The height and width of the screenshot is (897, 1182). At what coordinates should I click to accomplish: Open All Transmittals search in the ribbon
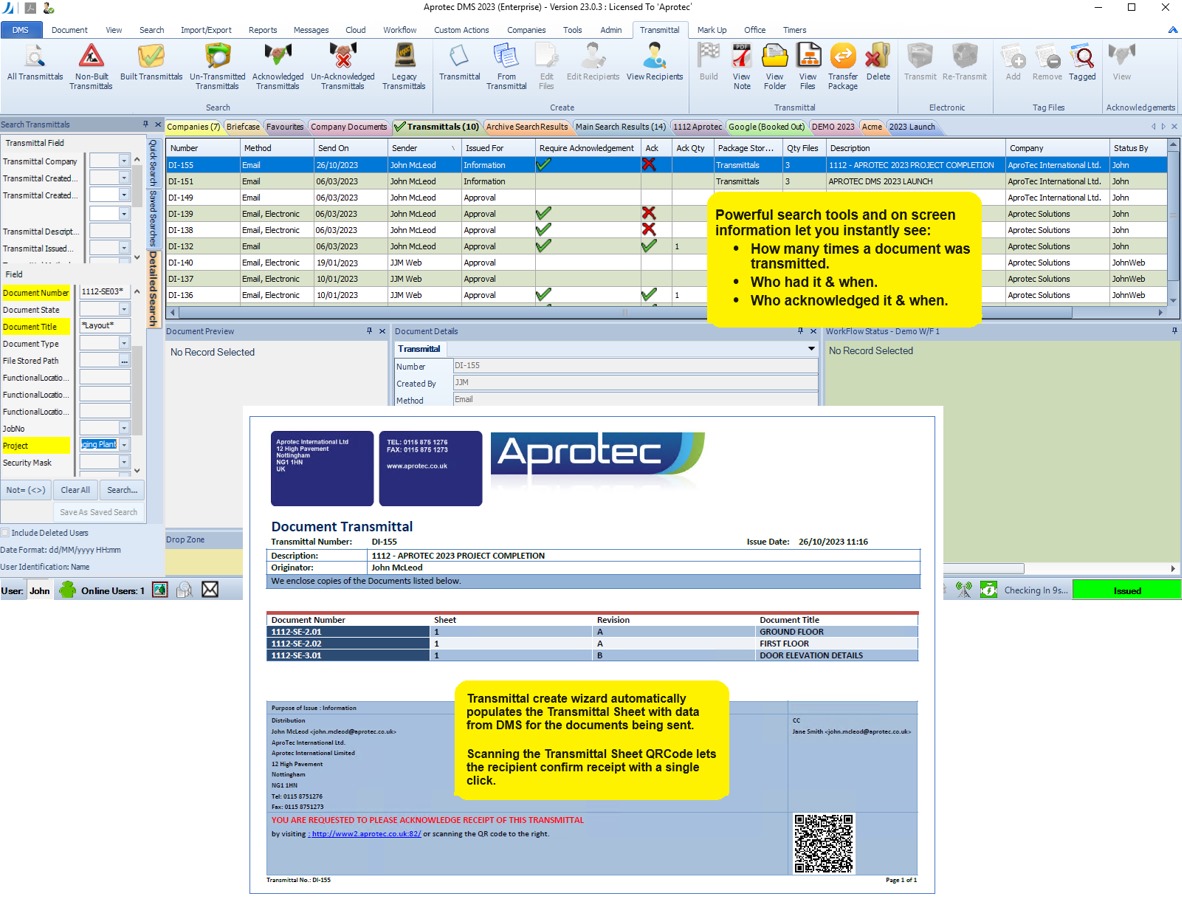click(35, 63)
